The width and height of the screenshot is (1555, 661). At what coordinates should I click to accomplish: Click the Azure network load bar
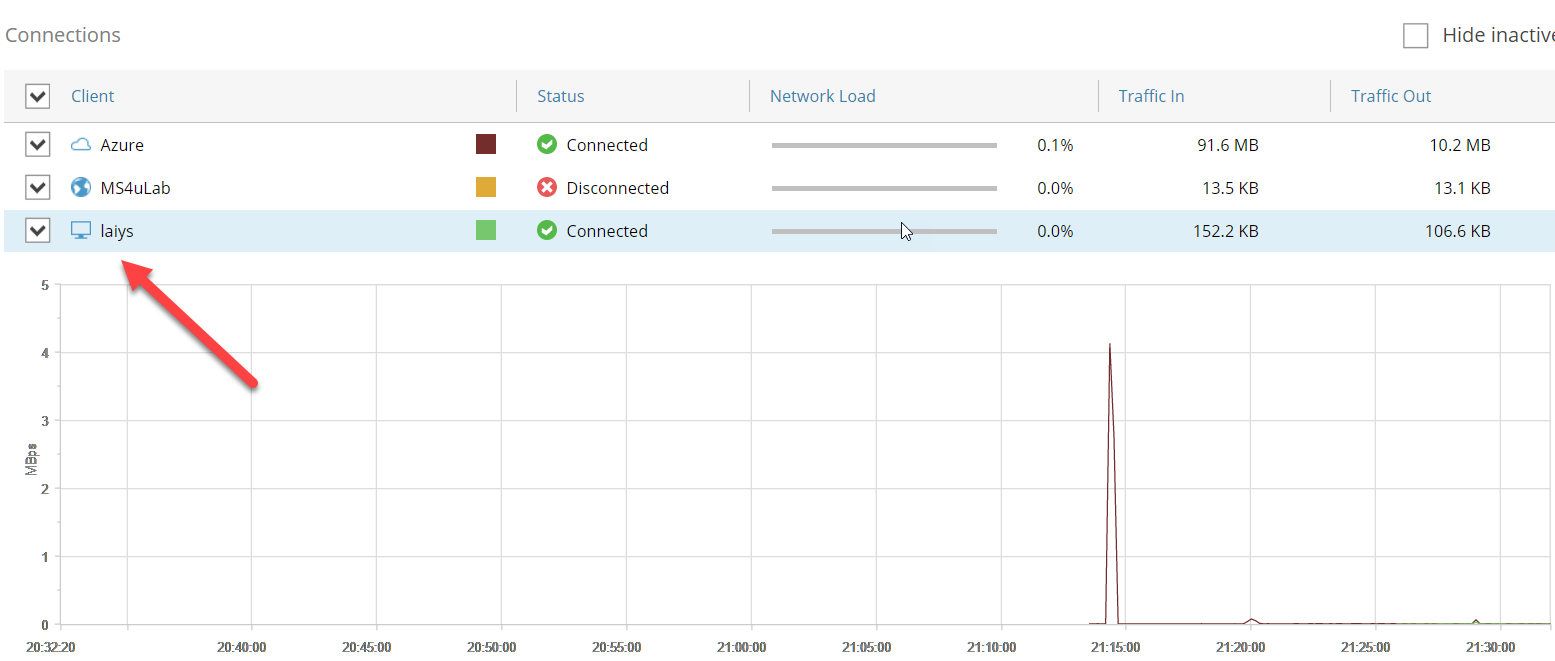coord(884,145)
